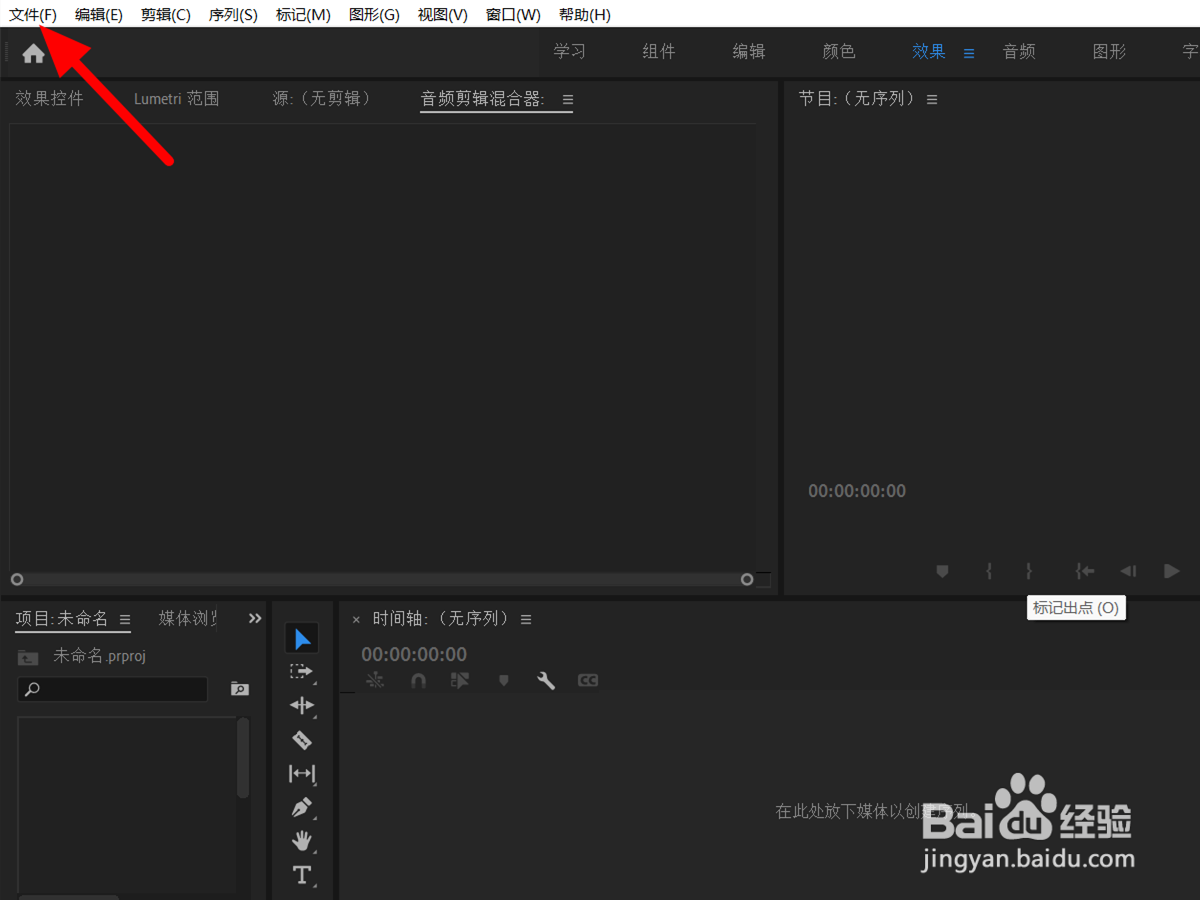Select the Slip tool
Screen dimensions: 1200x900
coord(302,773)
